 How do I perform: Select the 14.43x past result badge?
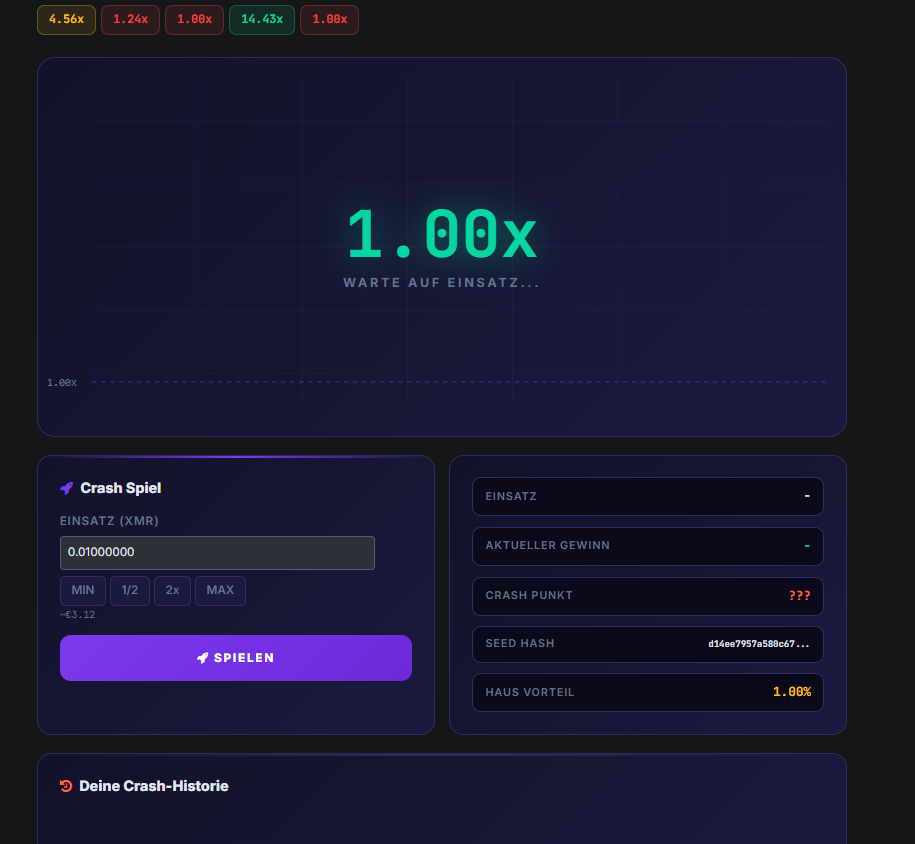pos(262,20)
